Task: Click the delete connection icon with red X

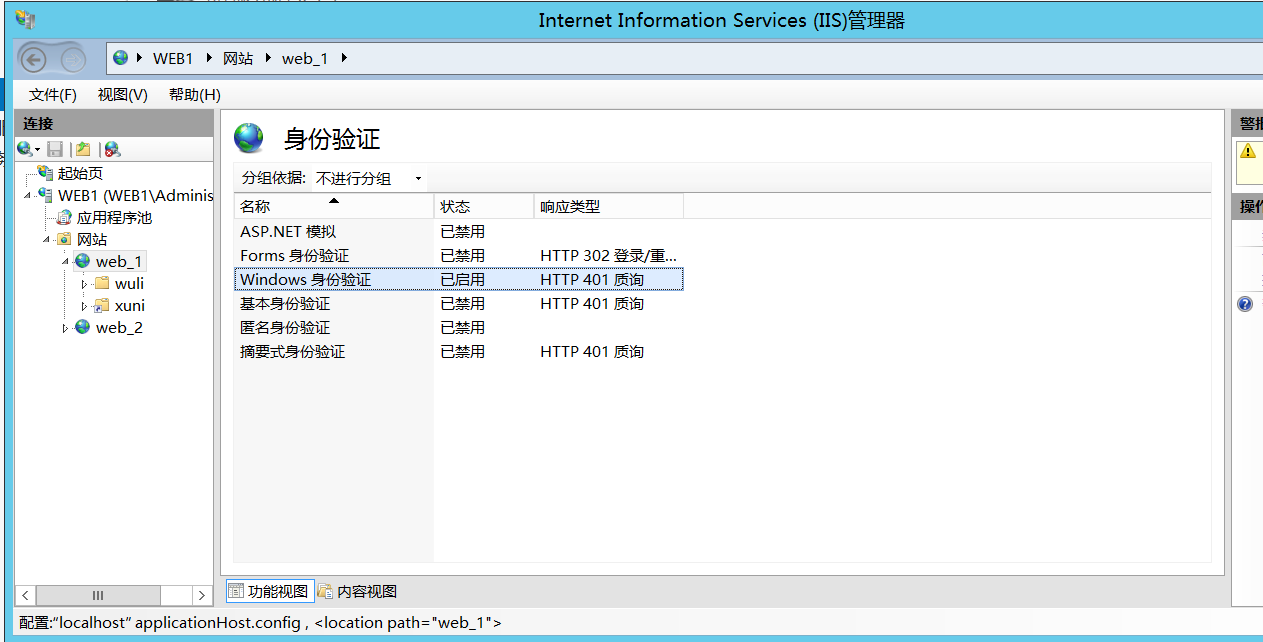Action: click(112, 149)
